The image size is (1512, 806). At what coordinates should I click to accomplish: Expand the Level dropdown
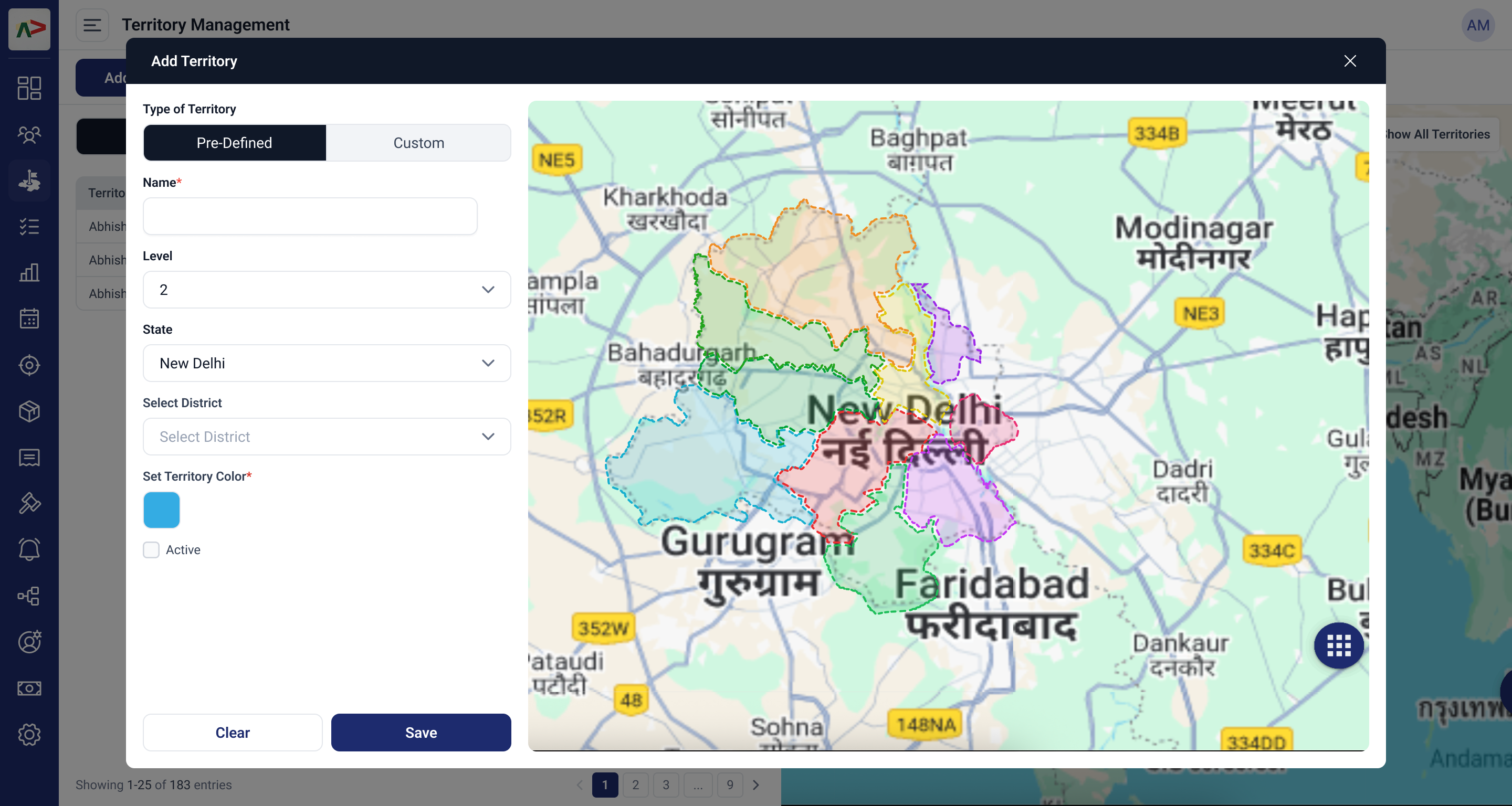tap(327, 290)
